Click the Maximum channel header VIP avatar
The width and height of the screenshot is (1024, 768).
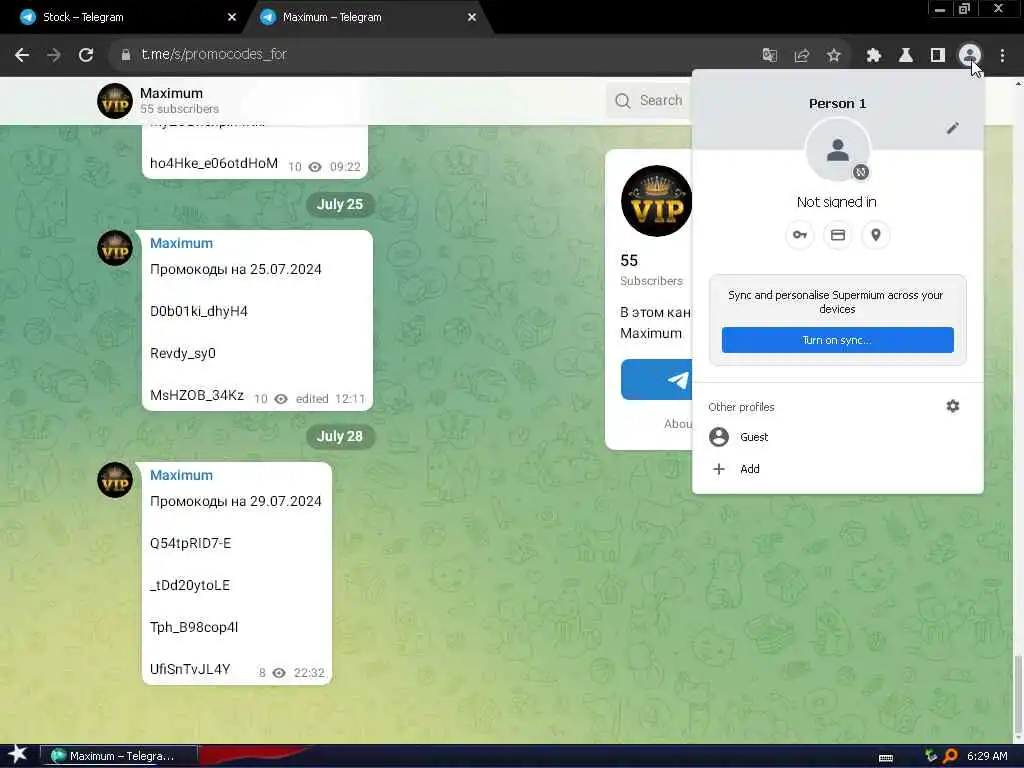115,101
